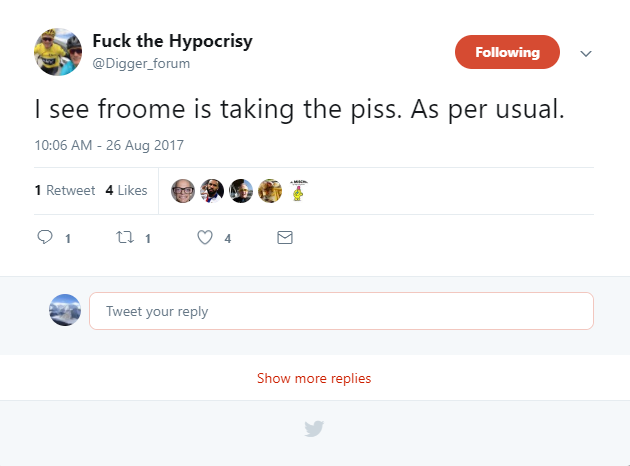
Task: Toggle the red Following button
Action: tap(507, 53)
